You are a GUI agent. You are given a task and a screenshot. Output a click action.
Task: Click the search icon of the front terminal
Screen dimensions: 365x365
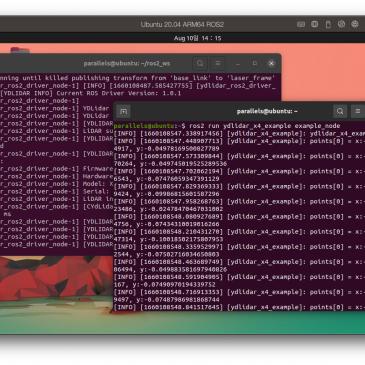(x=340, y=111)
